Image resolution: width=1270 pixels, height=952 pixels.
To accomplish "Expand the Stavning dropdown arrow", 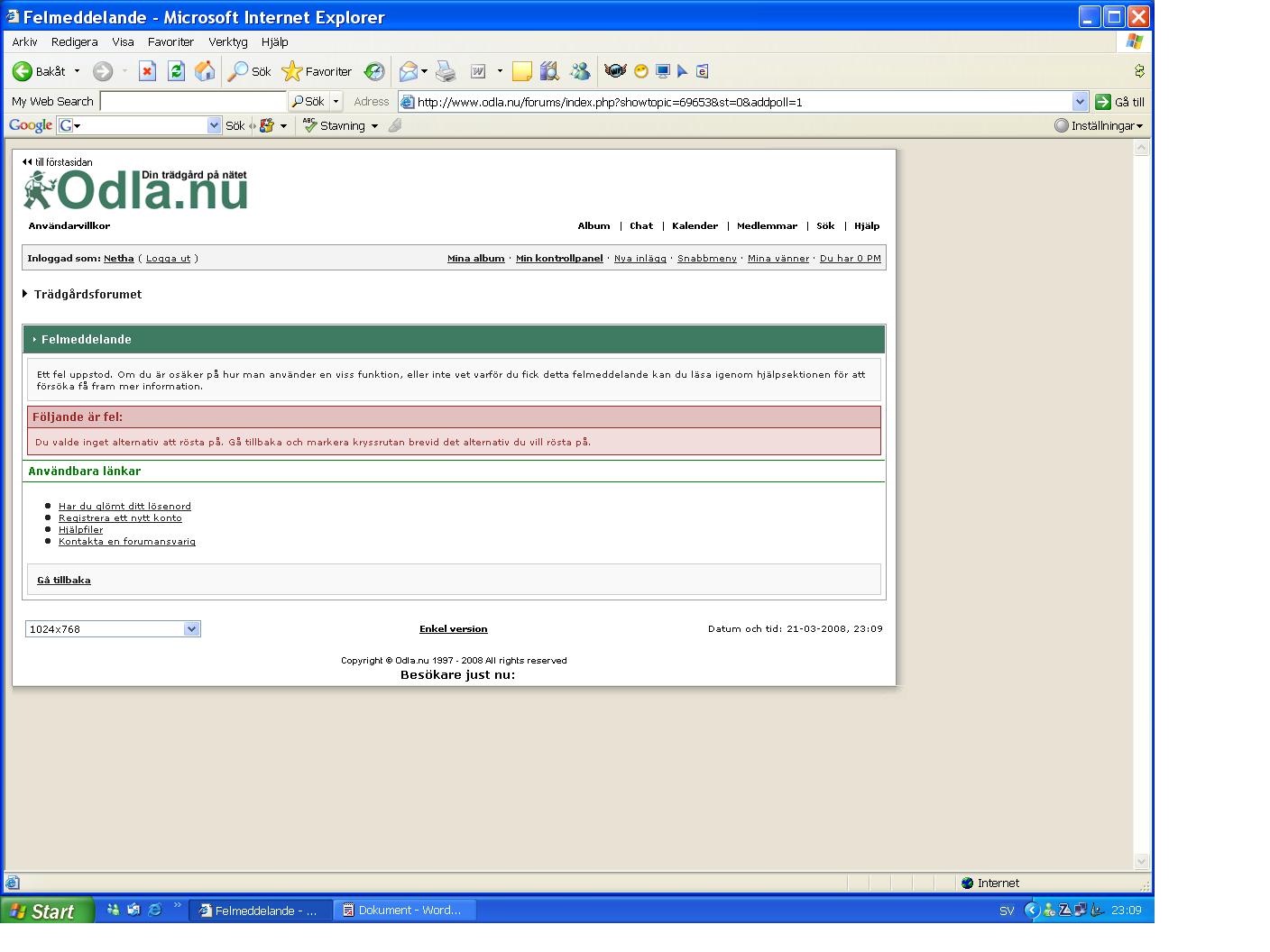I will pos(374,126).
